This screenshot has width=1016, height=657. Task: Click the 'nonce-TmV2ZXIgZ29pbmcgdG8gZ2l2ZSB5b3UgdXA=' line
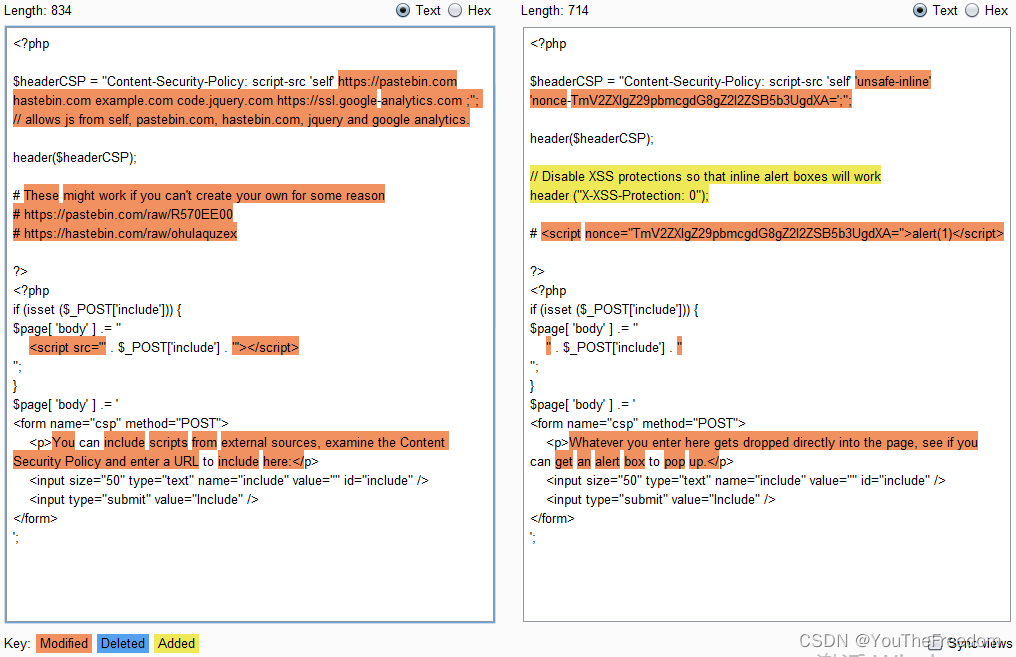click(x=691, y=100)
